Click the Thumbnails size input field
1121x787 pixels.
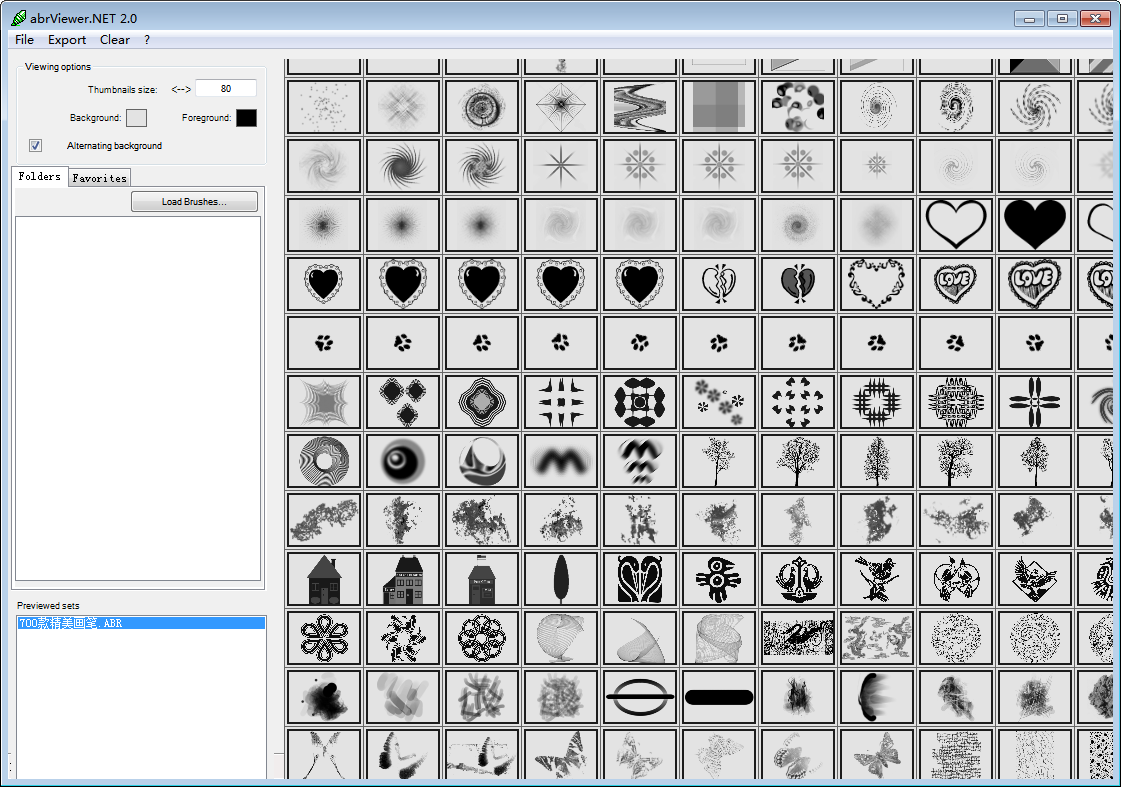click(x=225, y=89)
